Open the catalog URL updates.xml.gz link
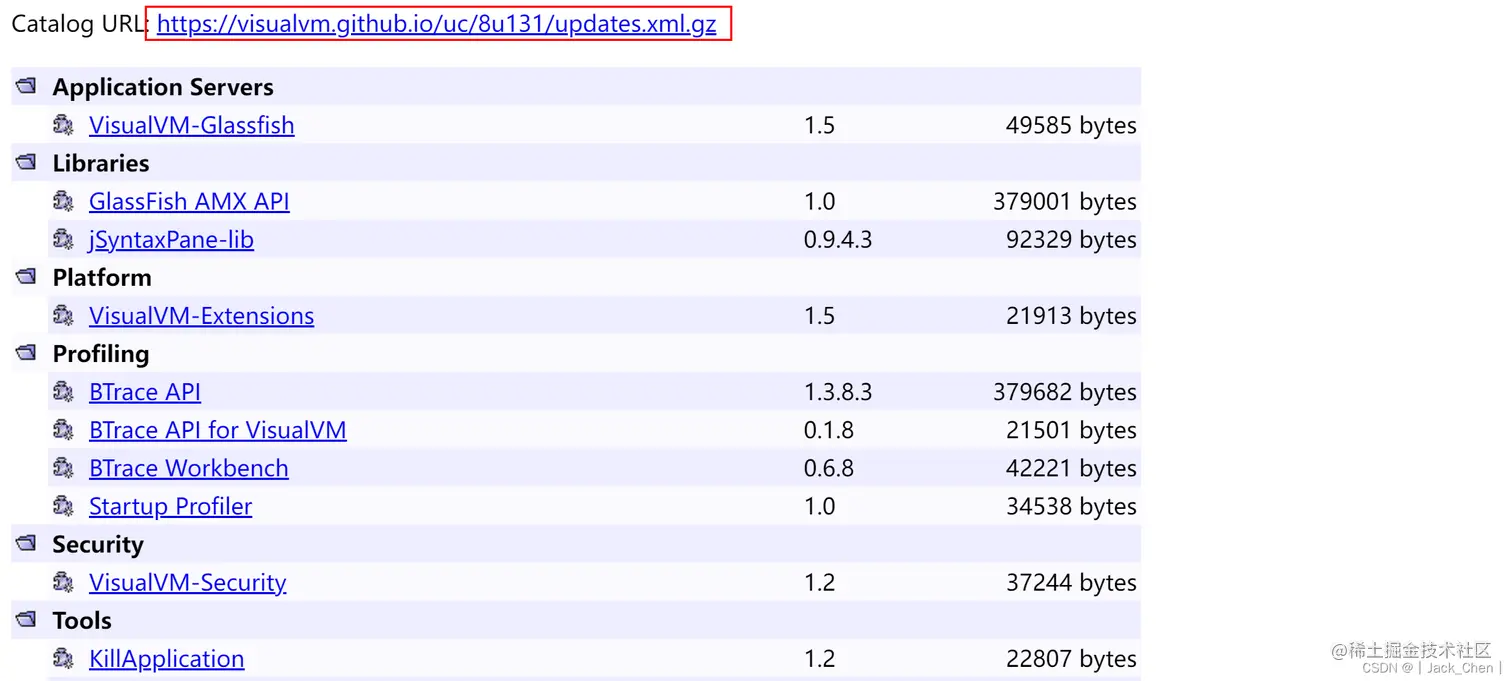The width and height of the screenshot is (1512, 681). (436, 25)
